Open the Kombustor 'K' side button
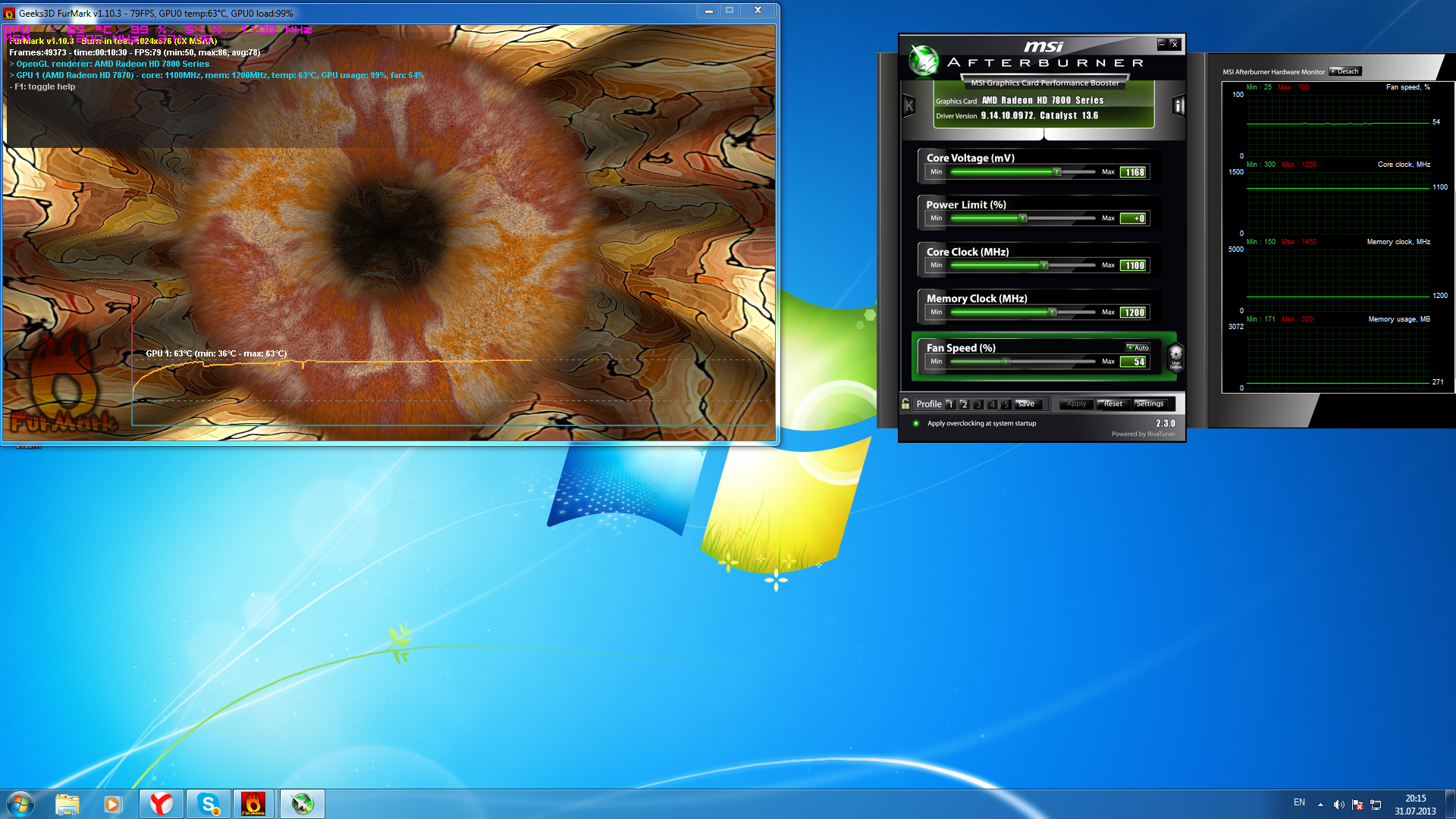Screen dimensions: 1456x819 [909, 106]
